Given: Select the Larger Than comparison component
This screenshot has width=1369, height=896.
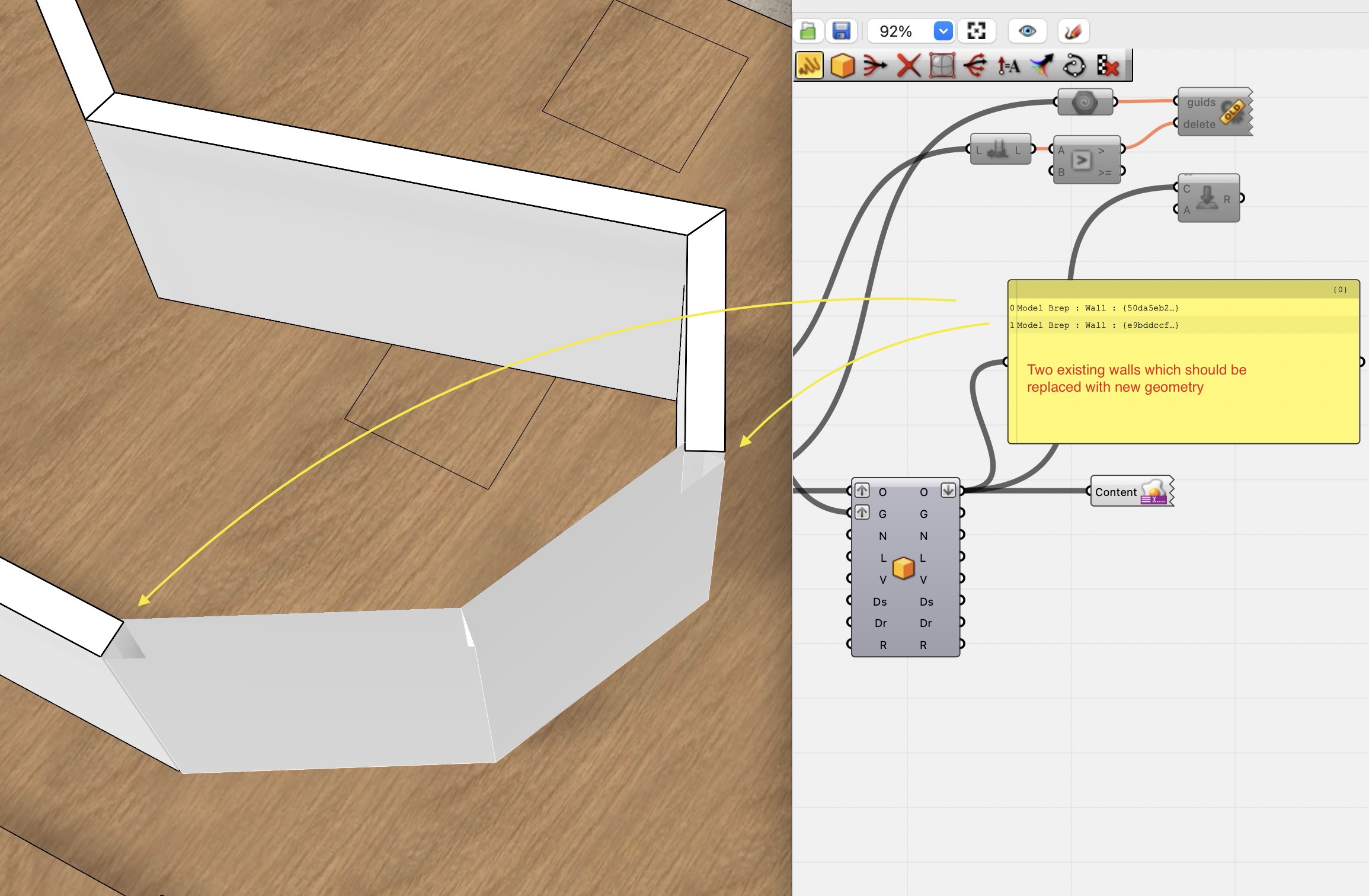Looking at the screenshot, I should (x=1086, y=160).
